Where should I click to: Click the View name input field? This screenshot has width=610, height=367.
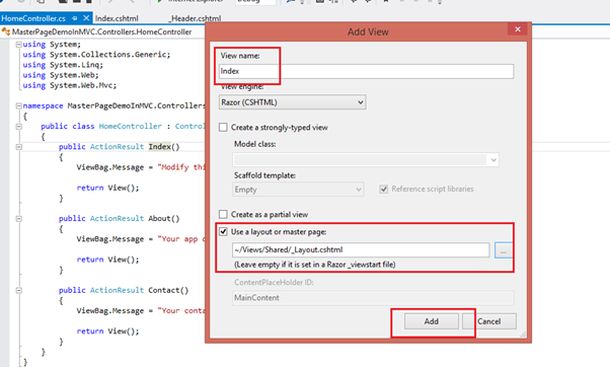[366, 71]
